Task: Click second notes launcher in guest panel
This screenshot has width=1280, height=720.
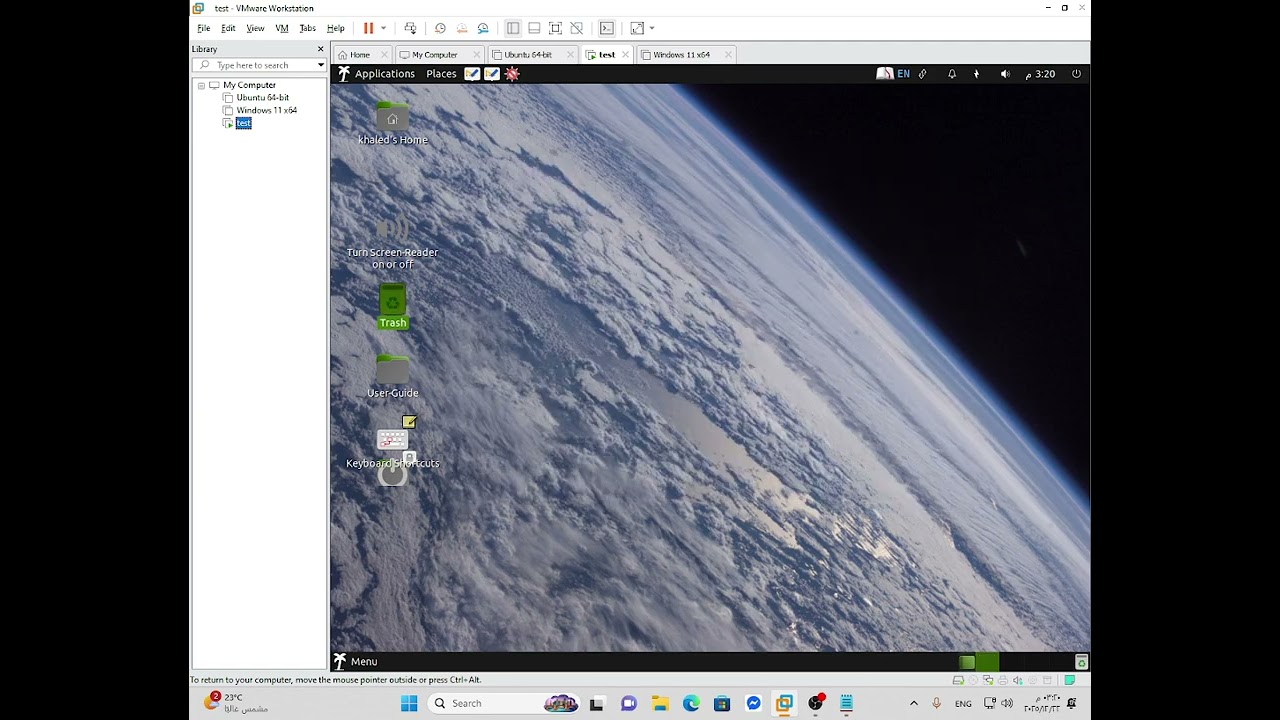Action: tap(492, 74)
